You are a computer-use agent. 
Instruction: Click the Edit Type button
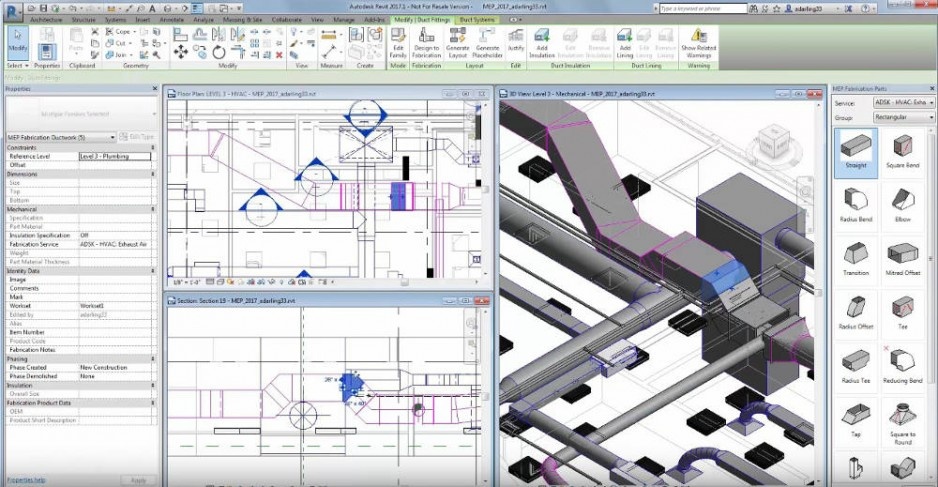(136, 137)
